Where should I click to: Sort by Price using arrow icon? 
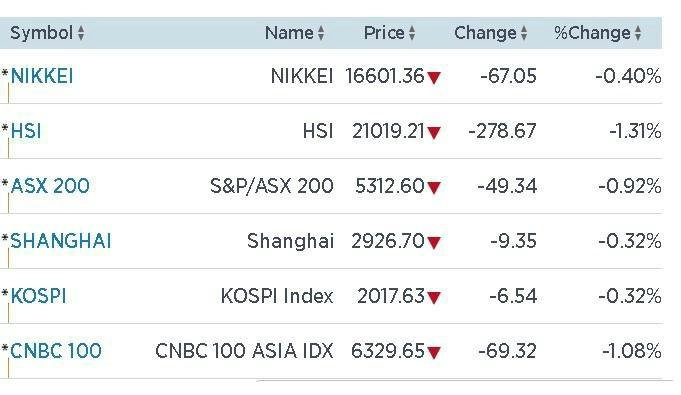412,33
